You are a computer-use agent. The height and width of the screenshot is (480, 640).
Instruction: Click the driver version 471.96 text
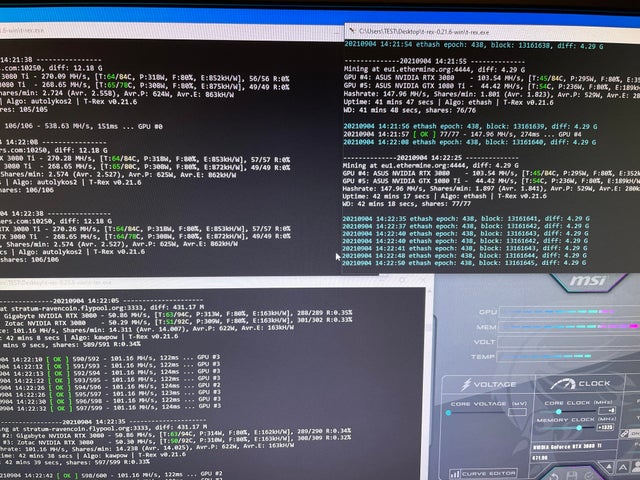[540, 458]
